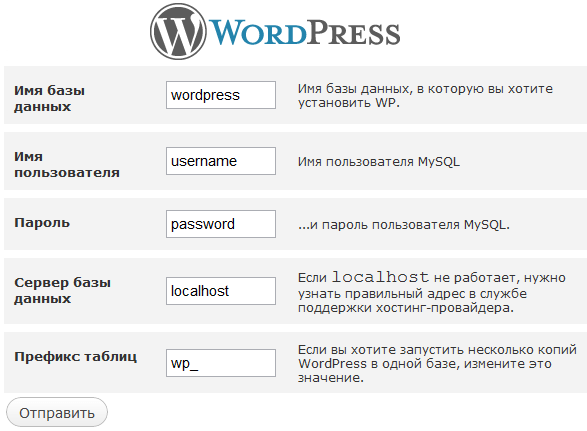Click the WordPress logo at the top
The image size is (587, 431).
(275, 31)
